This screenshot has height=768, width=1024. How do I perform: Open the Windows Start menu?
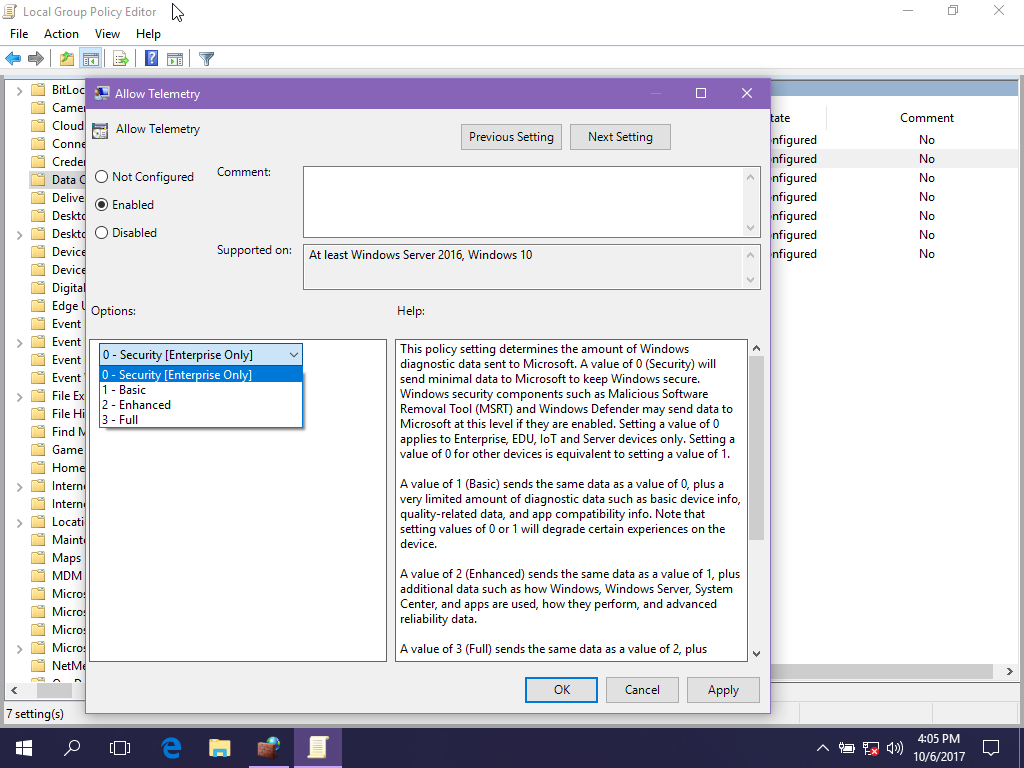pyautogui.click(x=24, y=748)
